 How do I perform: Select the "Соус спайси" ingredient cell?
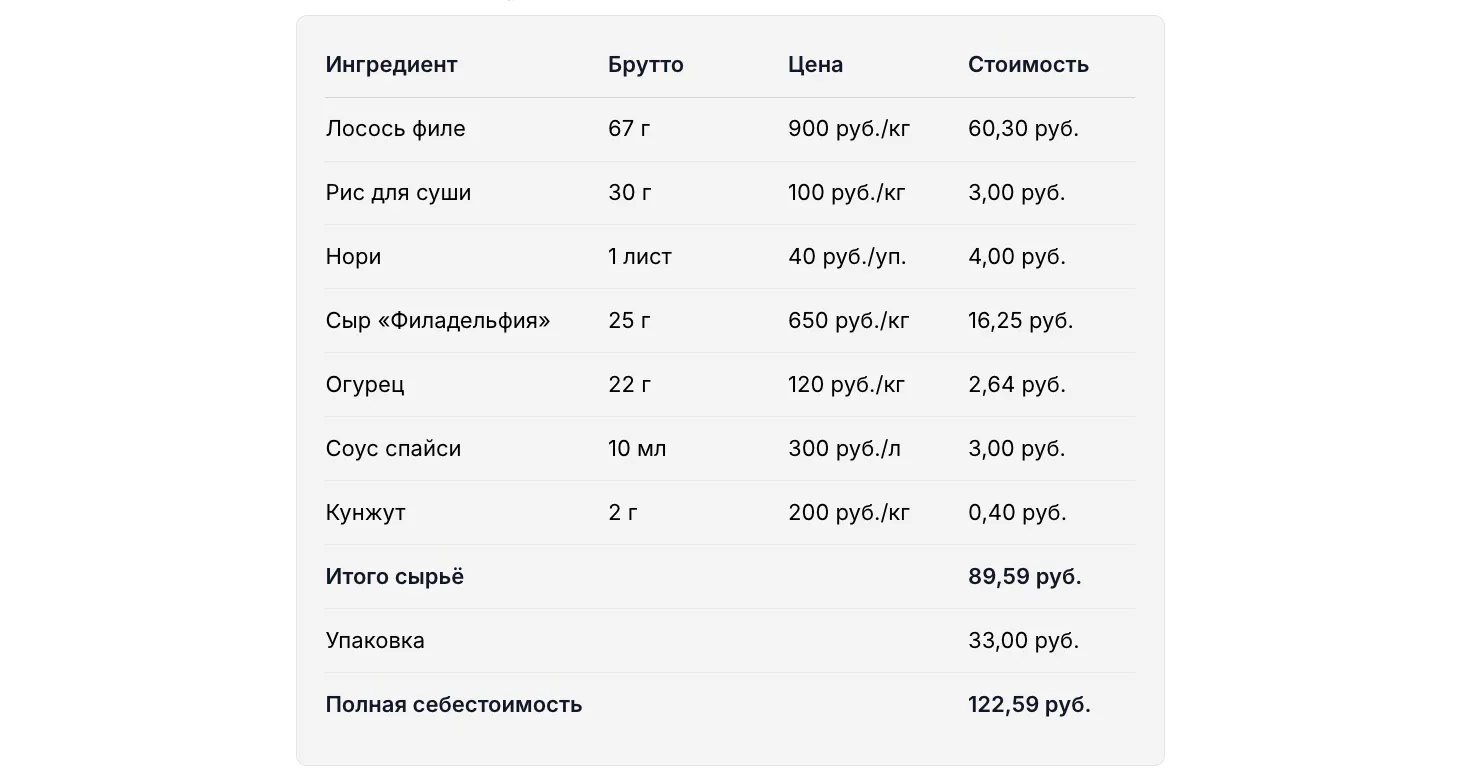click(393, 449)
